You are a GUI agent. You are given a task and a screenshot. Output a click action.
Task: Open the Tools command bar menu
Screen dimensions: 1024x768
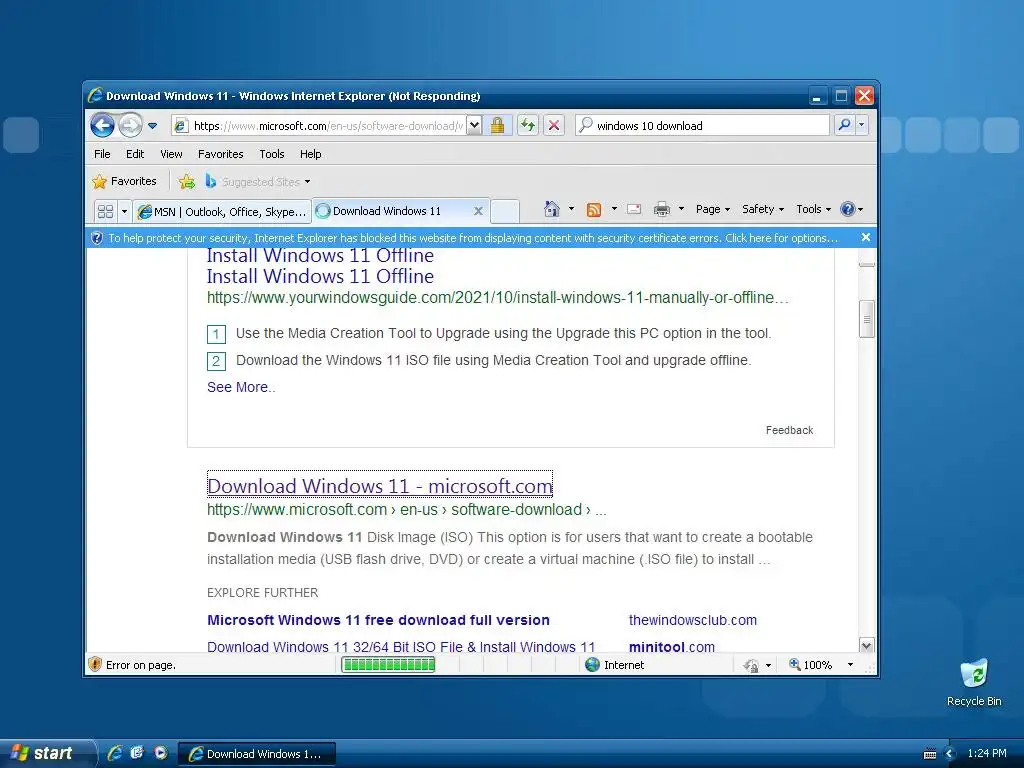click(x=813, y=209)
